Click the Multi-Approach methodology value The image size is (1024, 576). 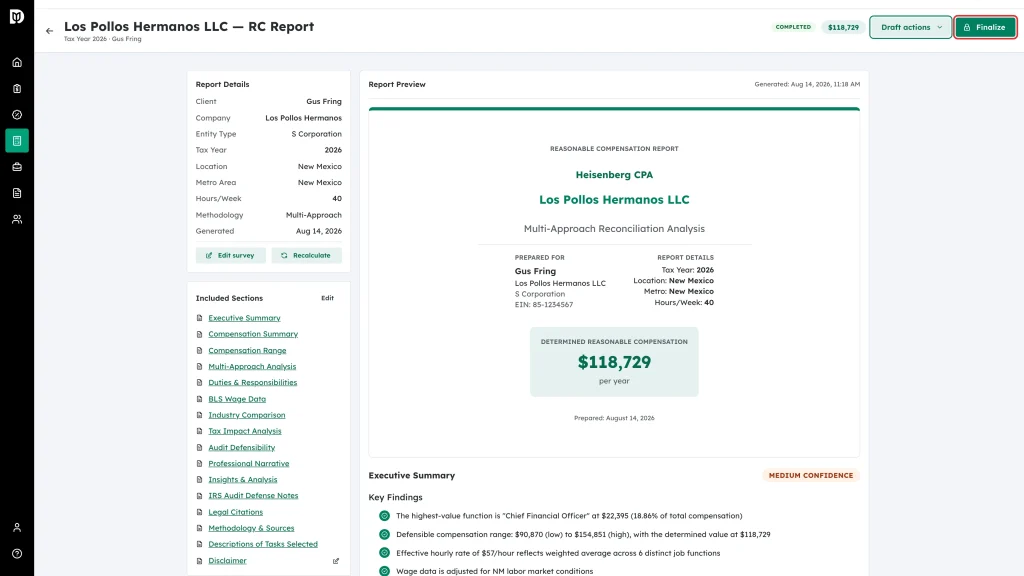click(313, 215)
